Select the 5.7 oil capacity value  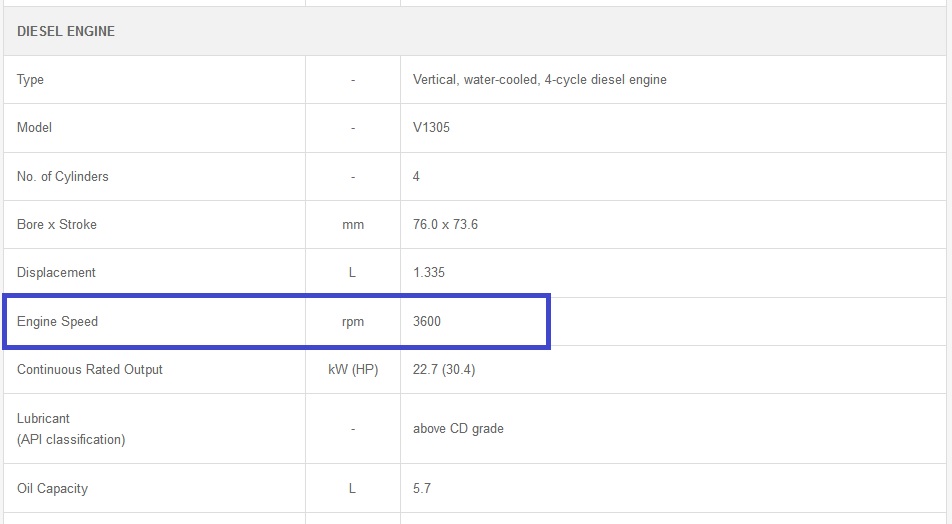(422, 488)
